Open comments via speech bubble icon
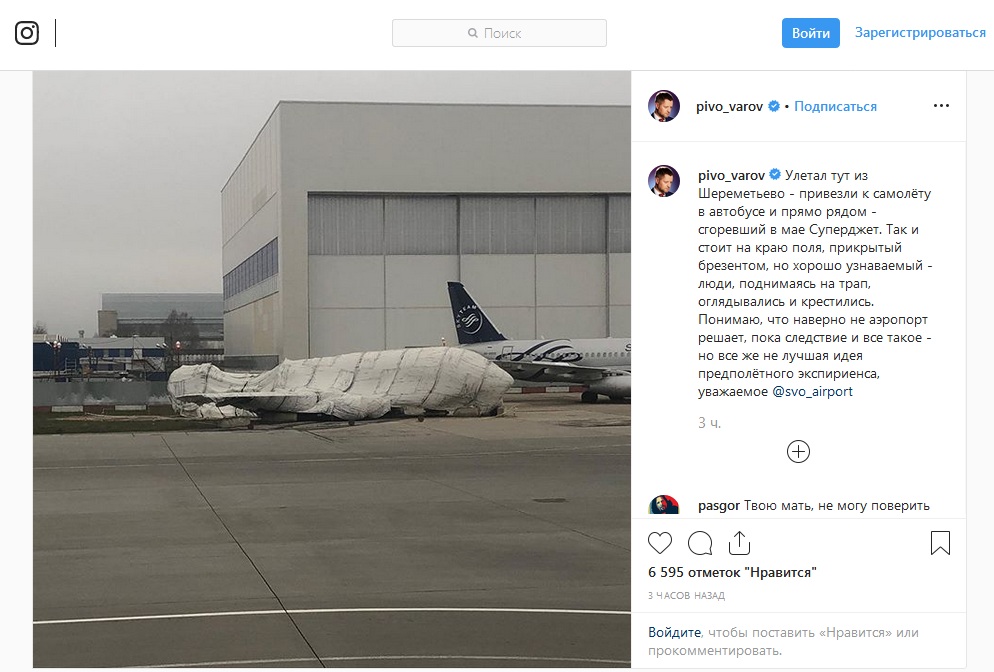 point(700,543)
